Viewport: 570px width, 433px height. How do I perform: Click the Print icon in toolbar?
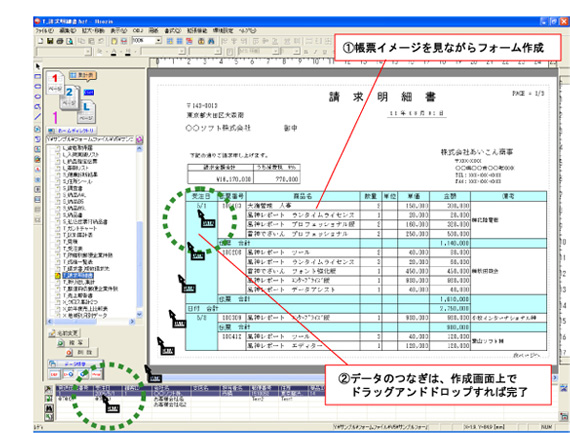tap(60, 41)
